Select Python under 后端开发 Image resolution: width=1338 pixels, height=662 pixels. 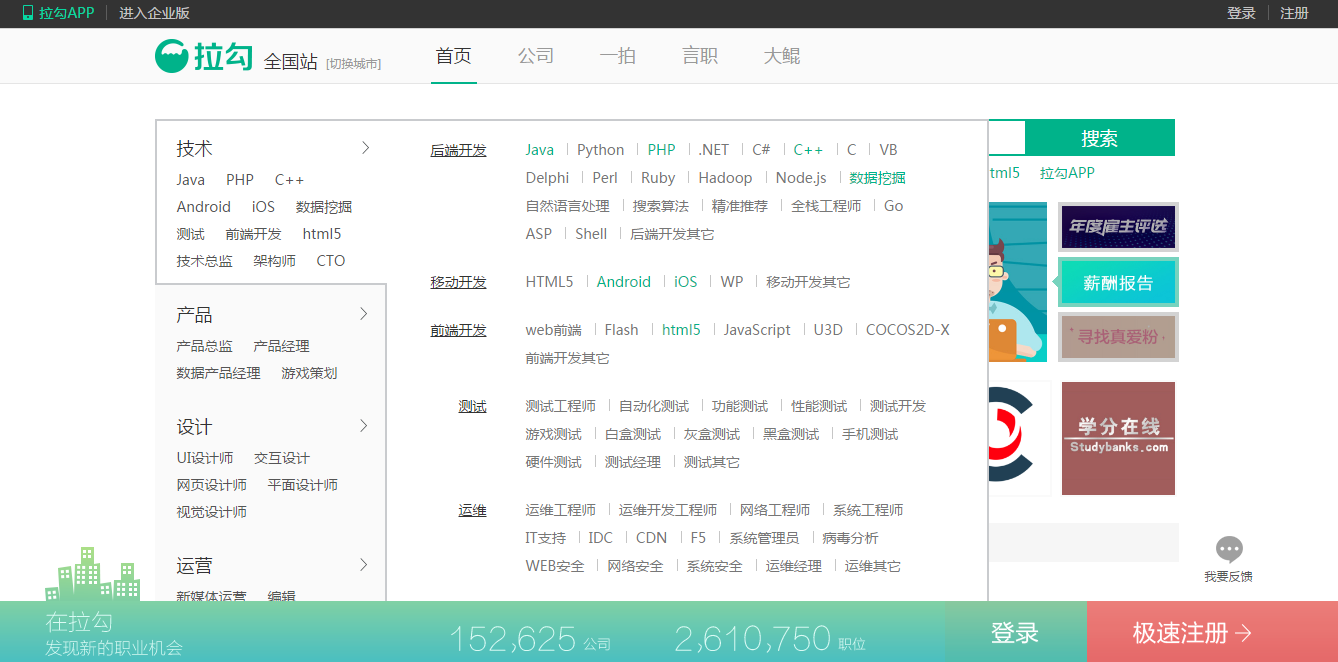pos(600,150)
